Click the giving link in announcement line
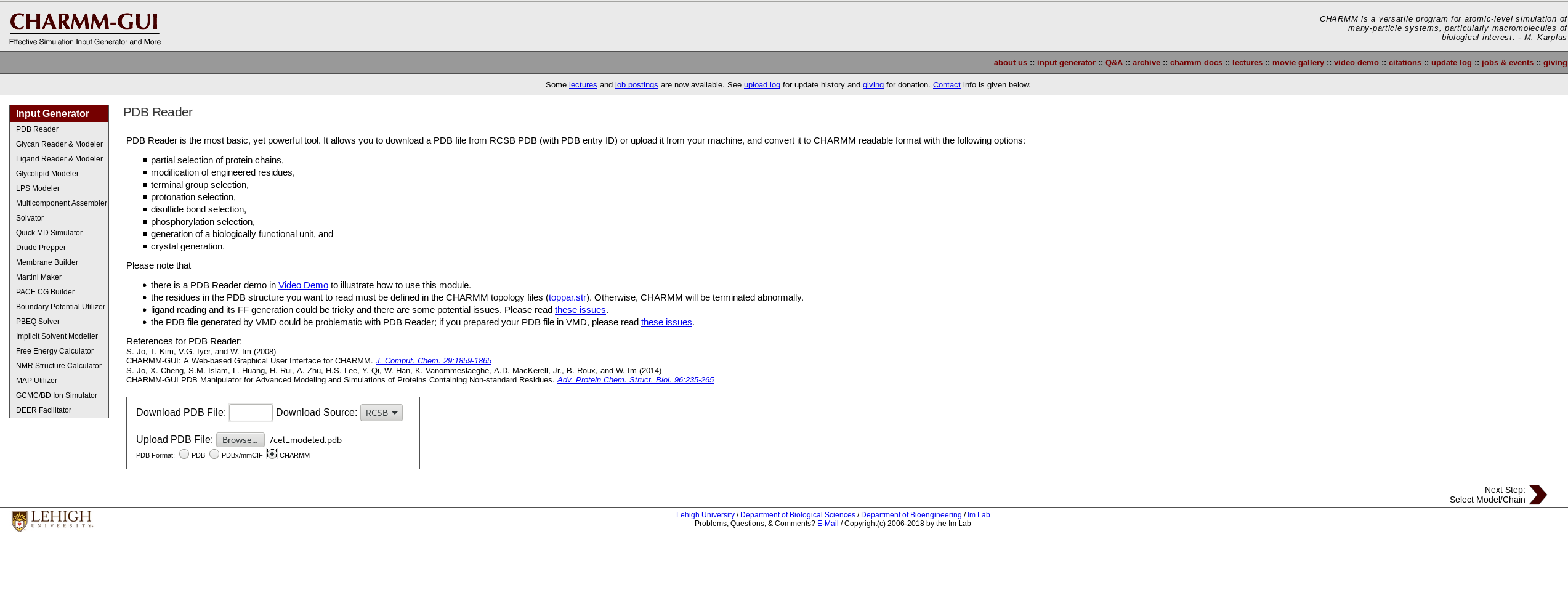Image resolution: width=1568 pixels, height=603 pixels. click(x=873, y=85)
